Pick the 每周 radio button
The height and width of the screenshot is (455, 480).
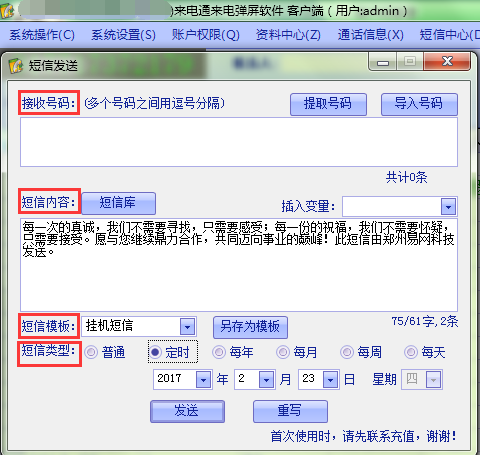coord(347,352)
